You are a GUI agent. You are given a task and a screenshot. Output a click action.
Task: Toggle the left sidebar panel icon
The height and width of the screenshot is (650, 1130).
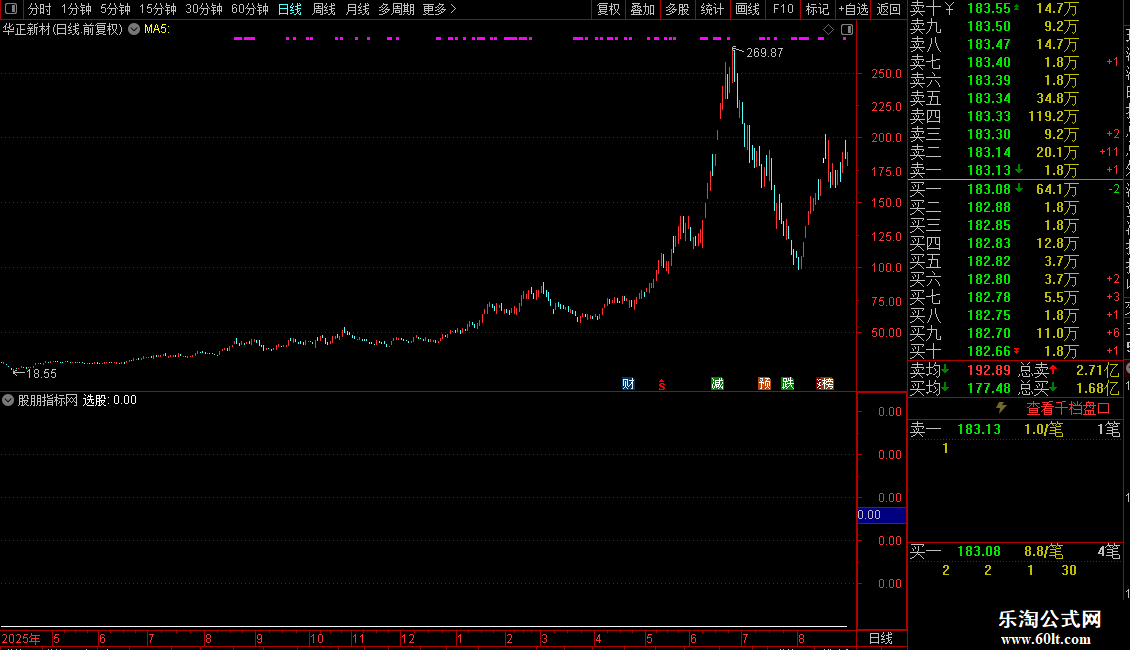(x=11, y=9)
